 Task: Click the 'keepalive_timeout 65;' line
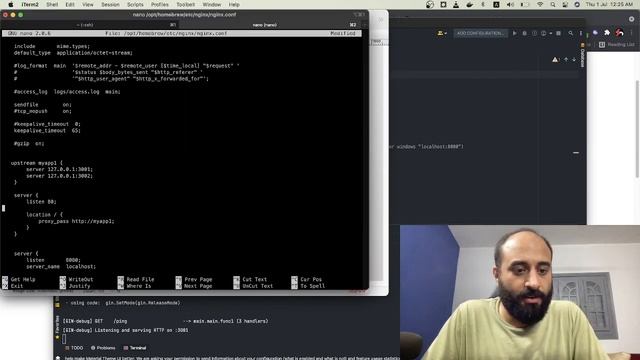pyautogui.click(x=47, y=131)
